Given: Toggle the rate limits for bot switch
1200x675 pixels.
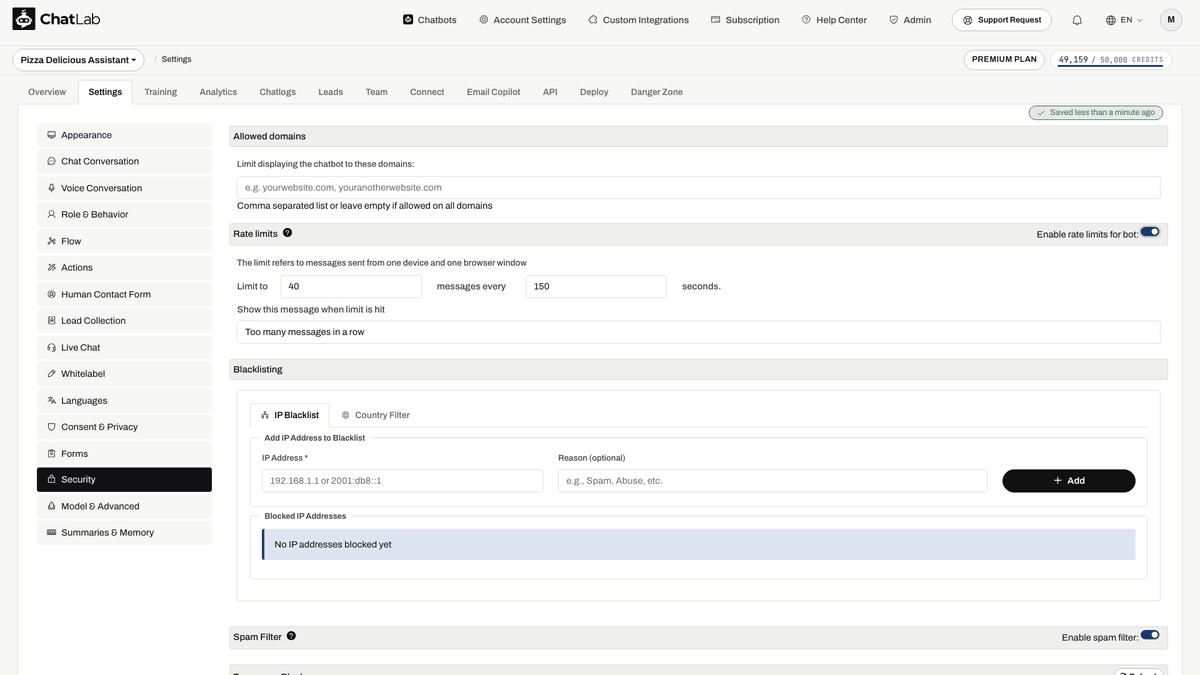Looking at the screenshot, I should 1150,232.
